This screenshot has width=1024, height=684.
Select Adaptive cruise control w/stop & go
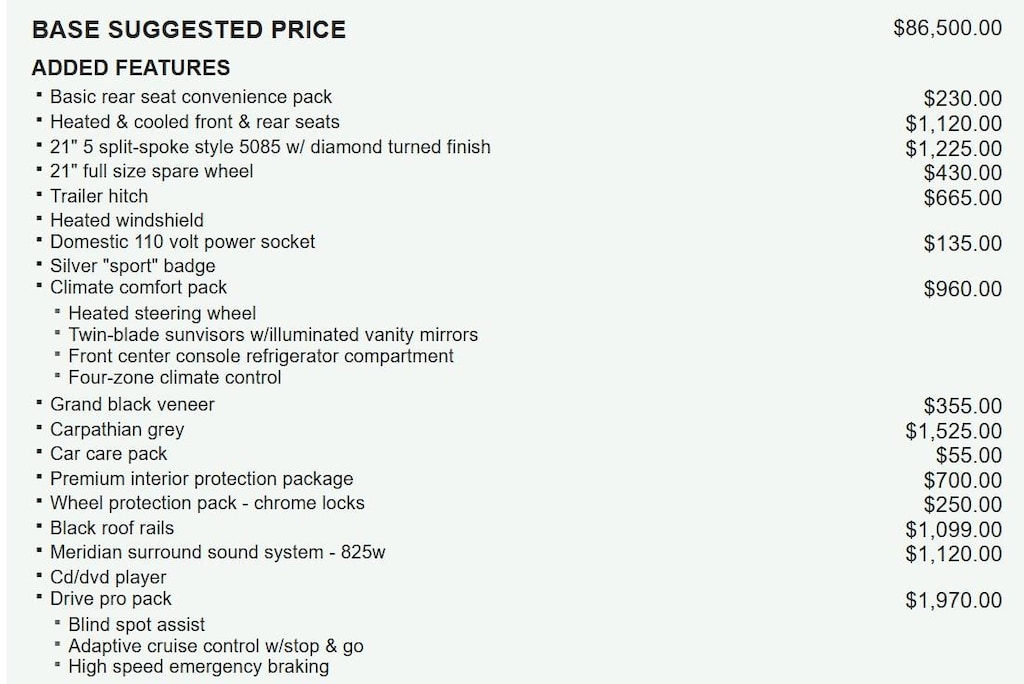(216, 646)
